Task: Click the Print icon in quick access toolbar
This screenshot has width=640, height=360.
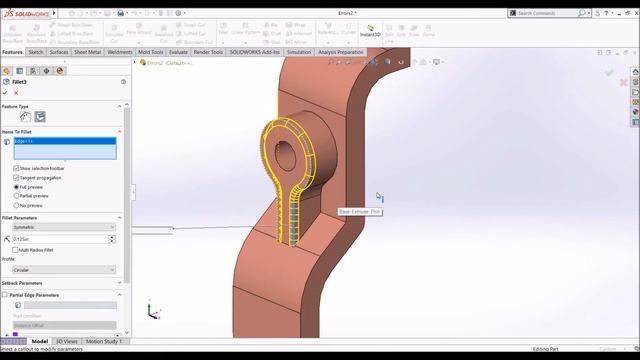Action: click(120, 13)
